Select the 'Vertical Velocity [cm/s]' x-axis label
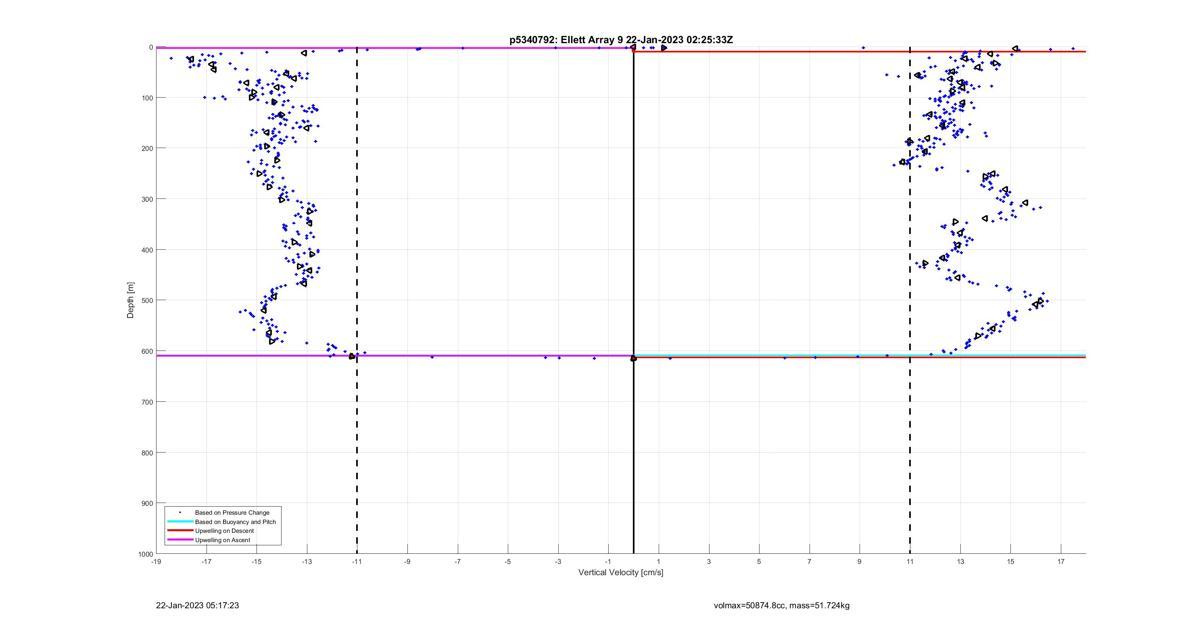This screenshot has height=622, width=1200. (621, 573)
